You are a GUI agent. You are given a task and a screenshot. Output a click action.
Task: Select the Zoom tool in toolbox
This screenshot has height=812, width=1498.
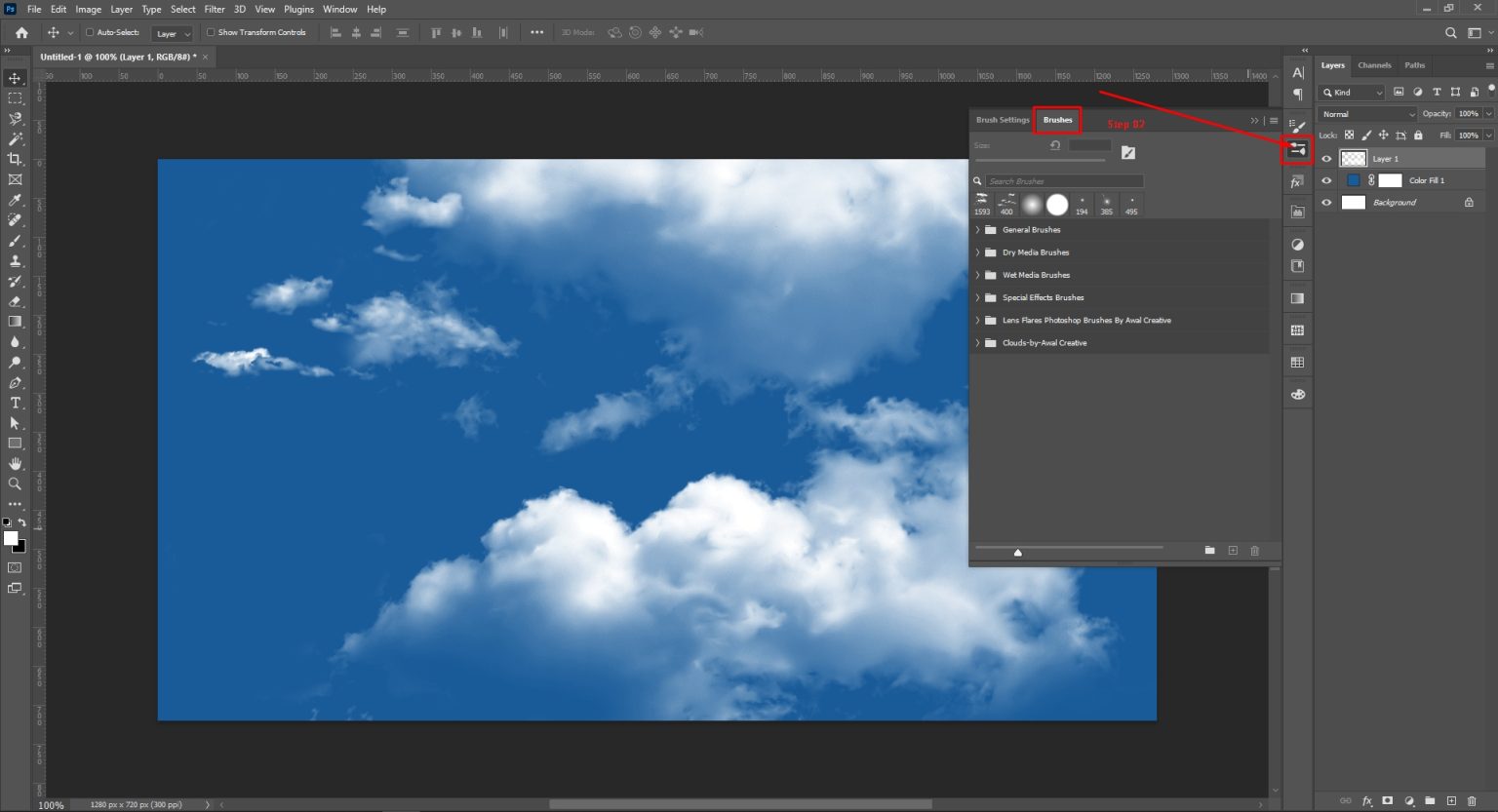coord(15,483)
